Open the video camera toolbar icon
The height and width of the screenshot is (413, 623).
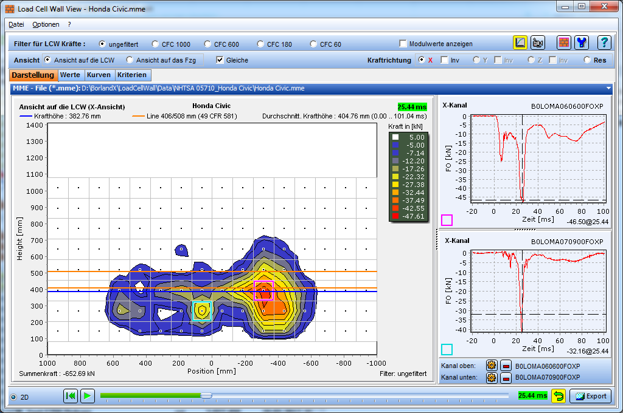tap(538, 43)
